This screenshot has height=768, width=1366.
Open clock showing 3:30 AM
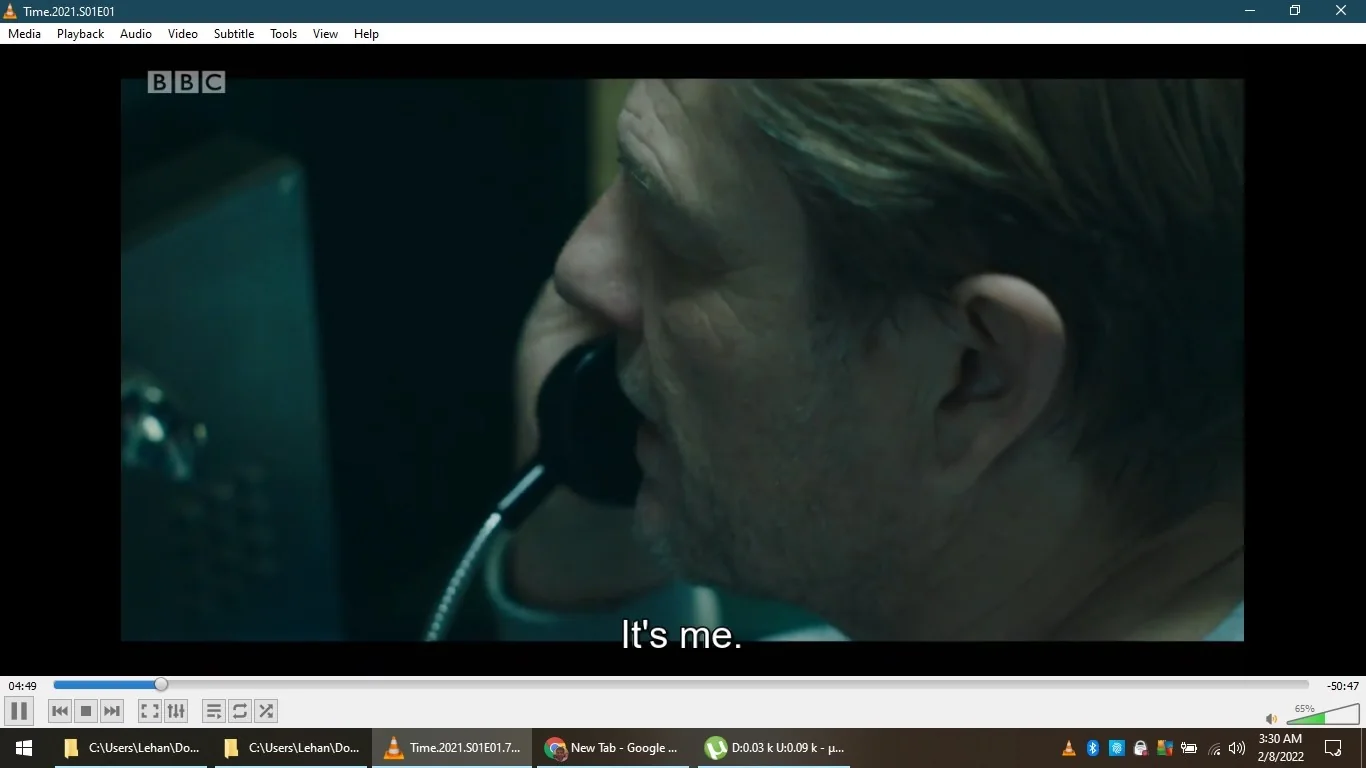1281,748
